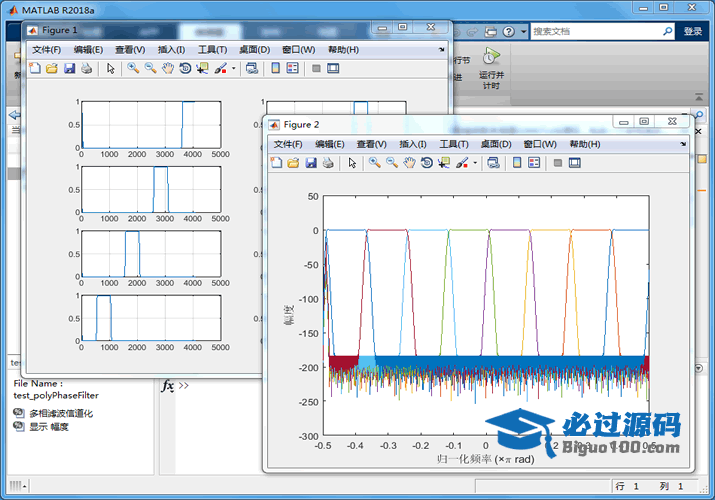Insert Colorbar icon in Figure 1 toolbar

tap(275, 68)
